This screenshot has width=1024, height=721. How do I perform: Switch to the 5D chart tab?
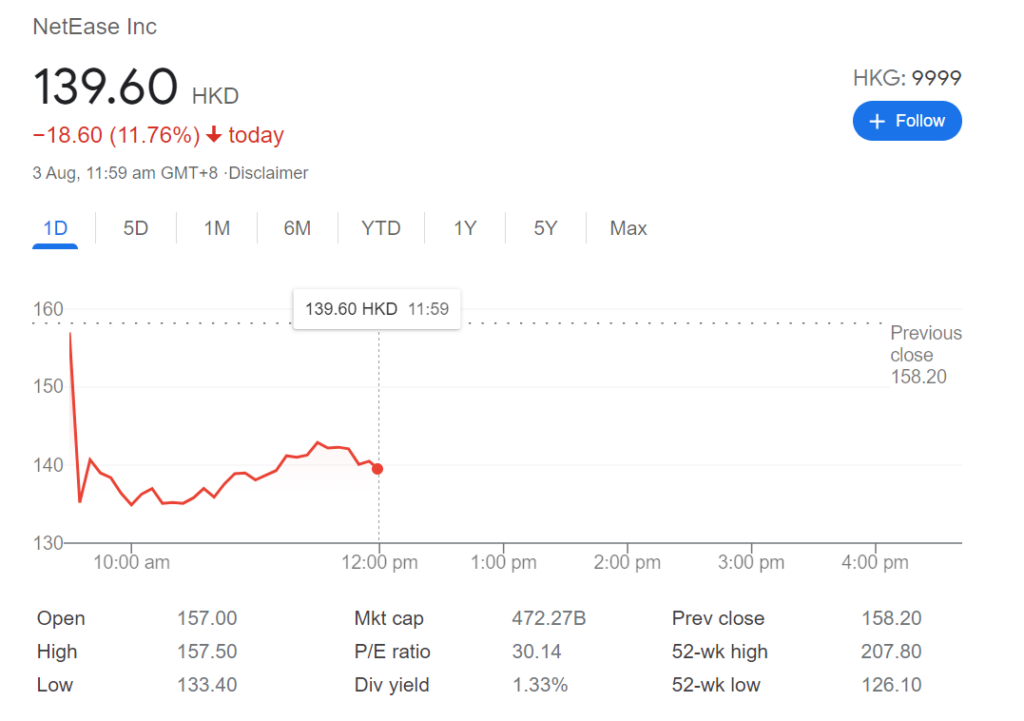pos(136,229)
